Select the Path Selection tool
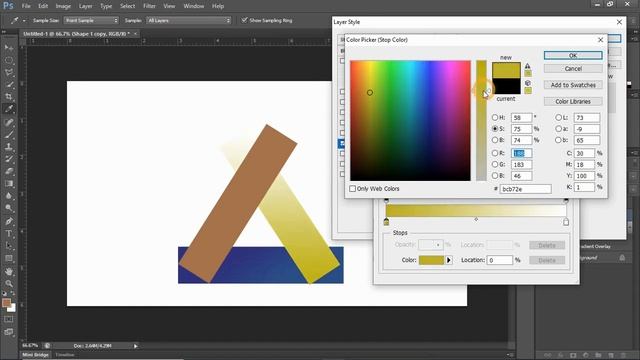 click(9, 246)
